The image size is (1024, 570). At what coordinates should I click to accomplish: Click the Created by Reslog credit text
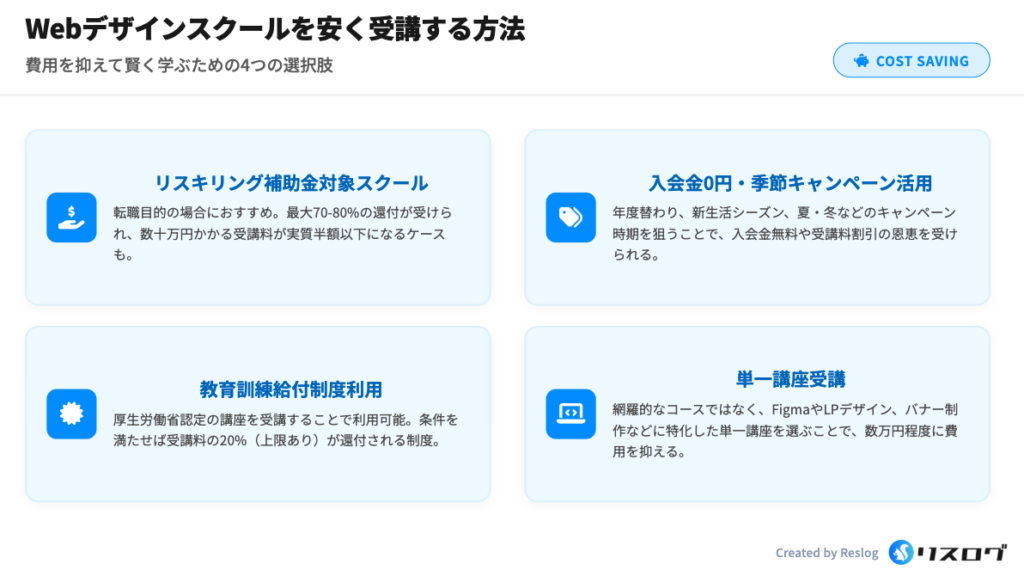(x=826, y=553)
